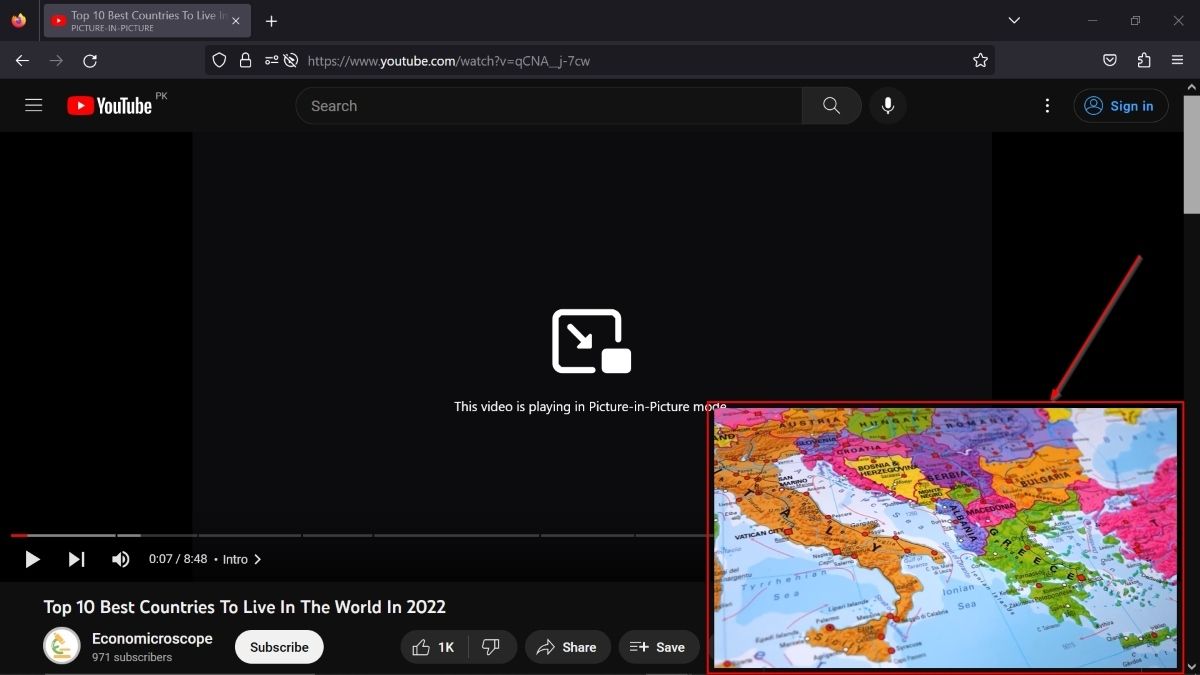Select the voice search microphone
Viewport: 1200px width, 675px height.
click(888, 105)
